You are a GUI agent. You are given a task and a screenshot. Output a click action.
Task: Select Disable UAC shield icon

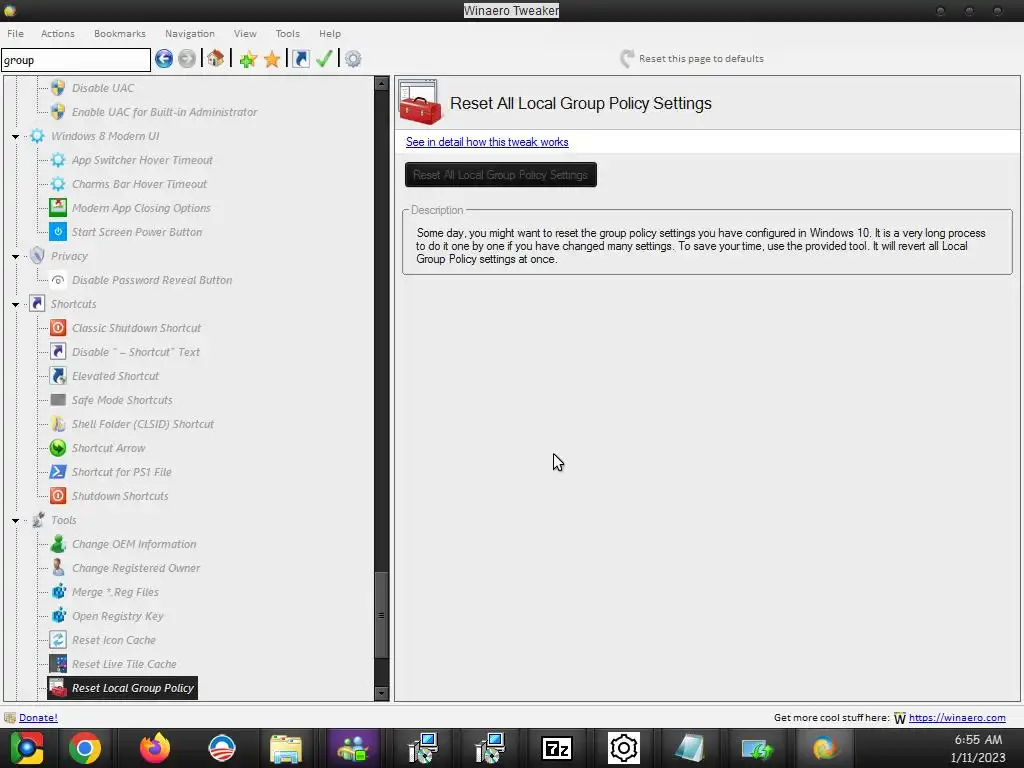click(x=58, y=88)
